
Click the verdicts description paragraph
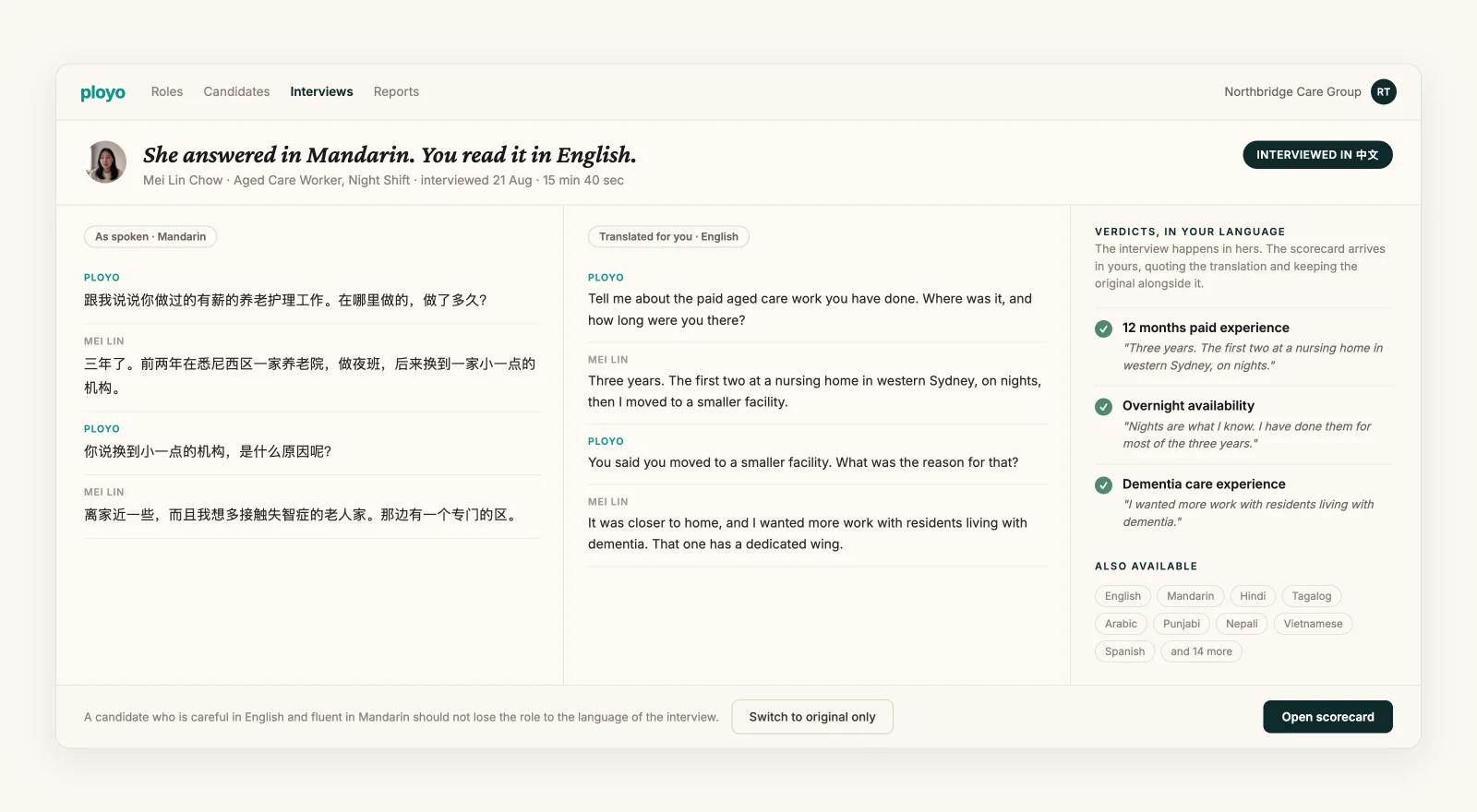pos(1240,267)
